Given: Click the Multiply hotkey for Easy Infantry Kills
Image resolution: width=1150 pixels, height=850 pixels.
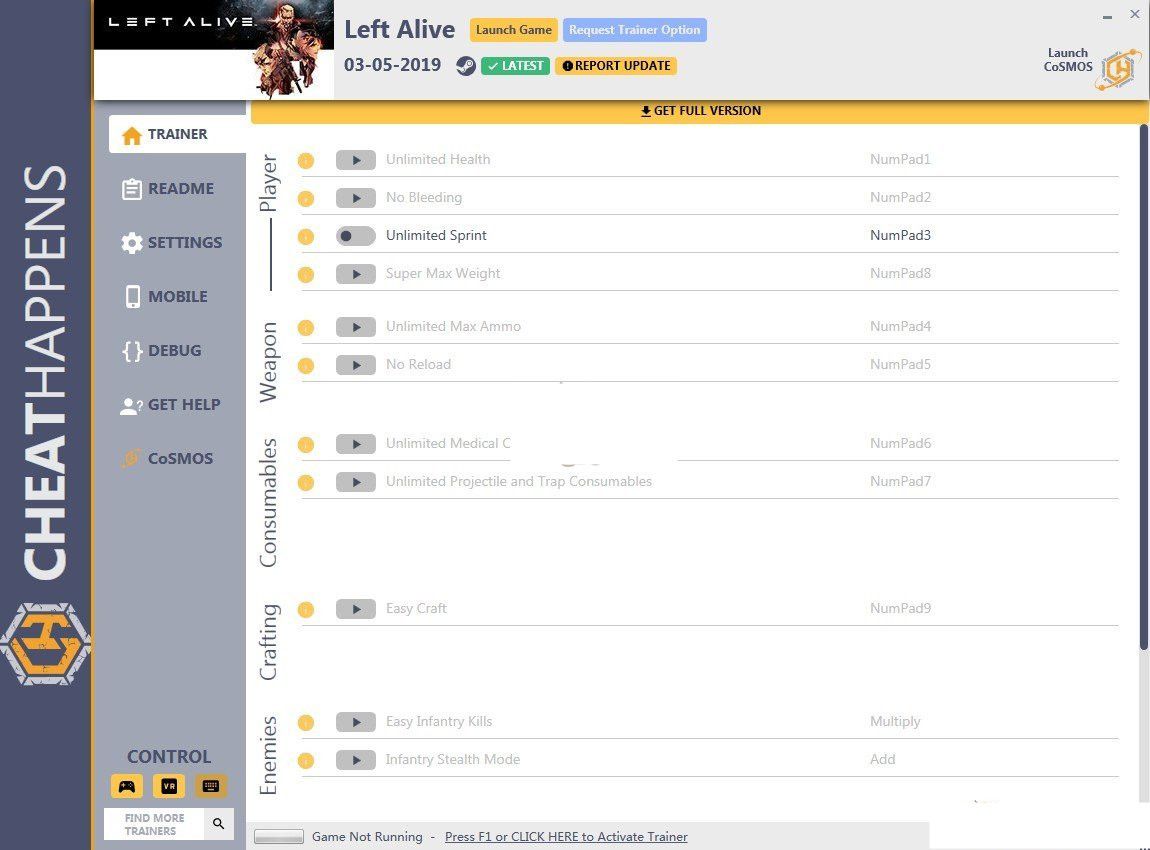Looking at the screenshot, I should point(895,722).
